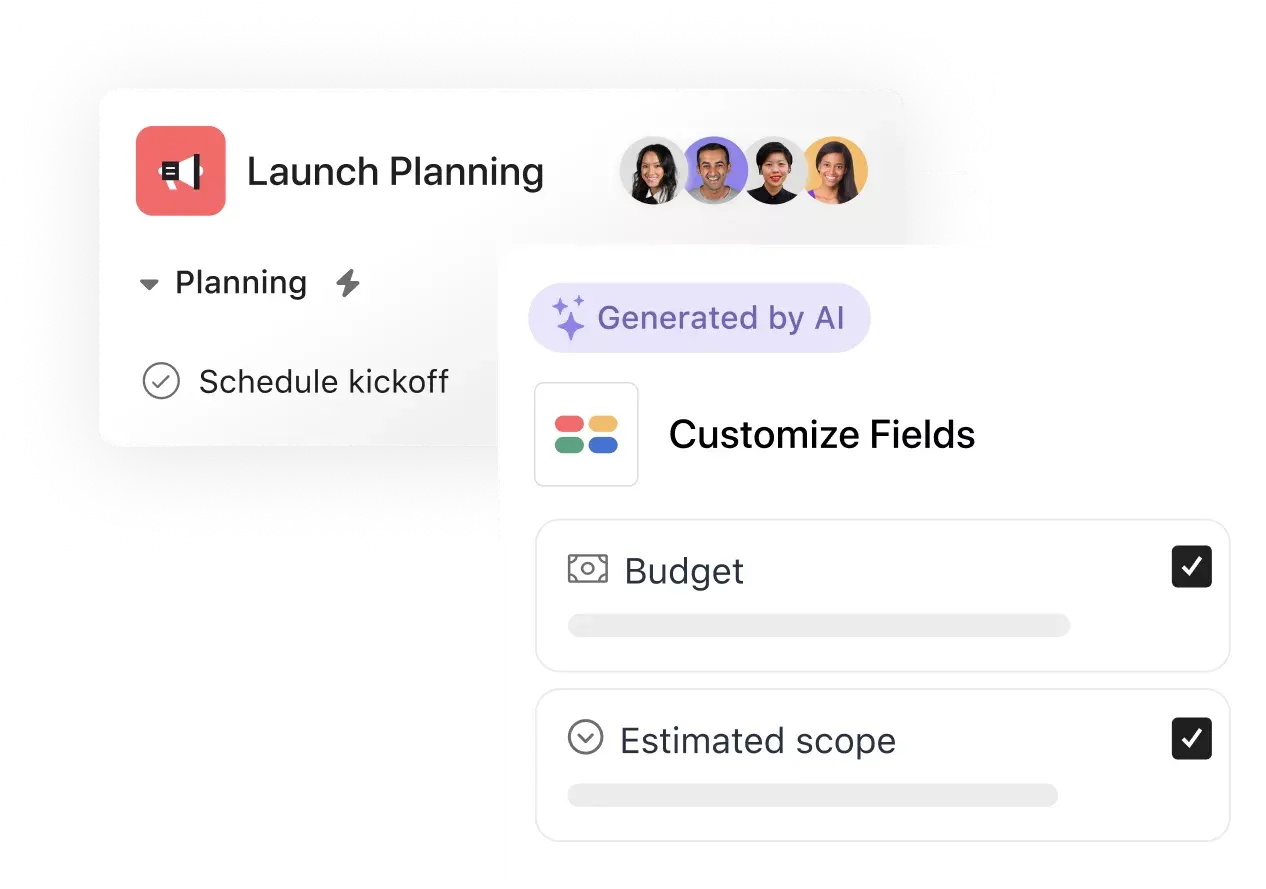Viewport: 1266px width, 889px height.
Task: Click the circled chevron icon beside Estimated scope
Action: click(x=587, y=737)
